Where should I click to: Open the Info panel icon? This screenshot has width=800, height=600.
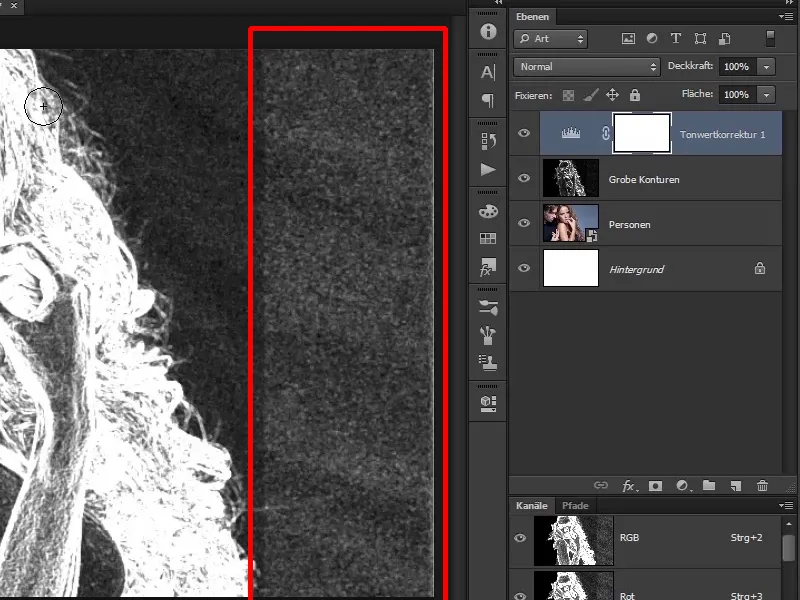[x=488, y=32]
